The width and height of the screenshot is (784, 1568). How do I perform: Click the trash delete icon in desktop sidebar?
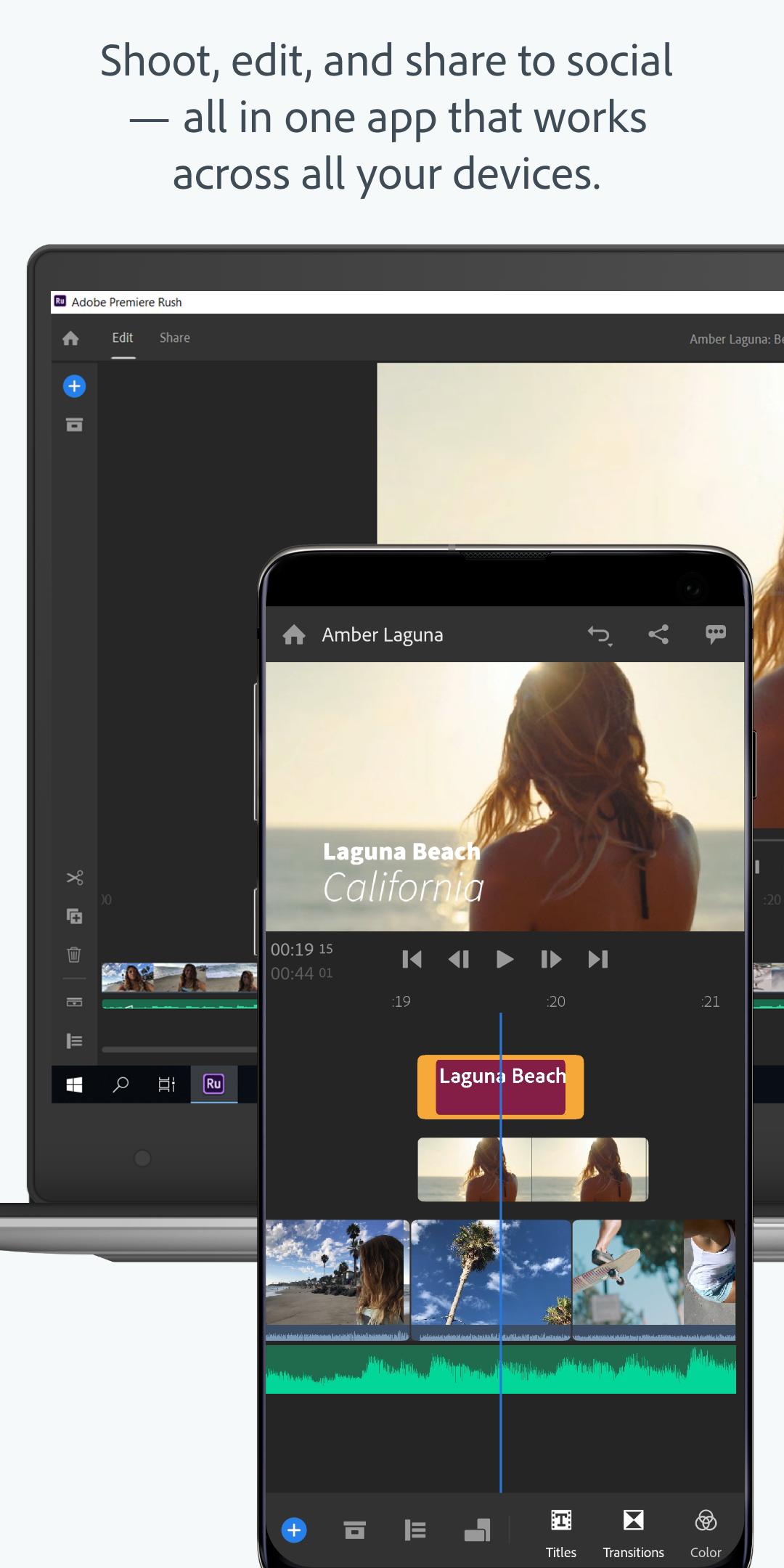pyautogui.click(x=74, y=954)
